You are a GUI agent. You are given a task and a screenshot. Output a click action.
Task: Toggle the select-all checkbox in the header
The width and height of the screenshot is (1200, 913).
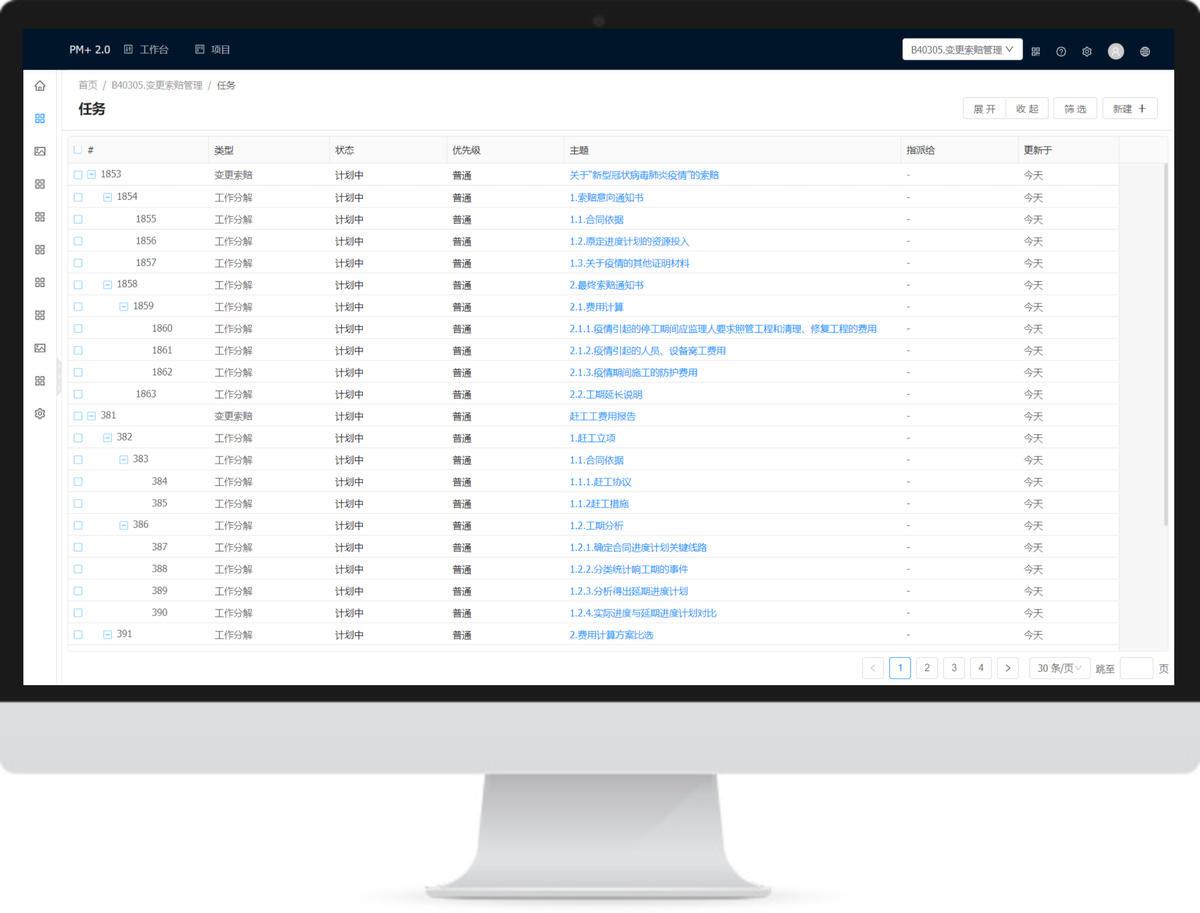pos(78,150)
